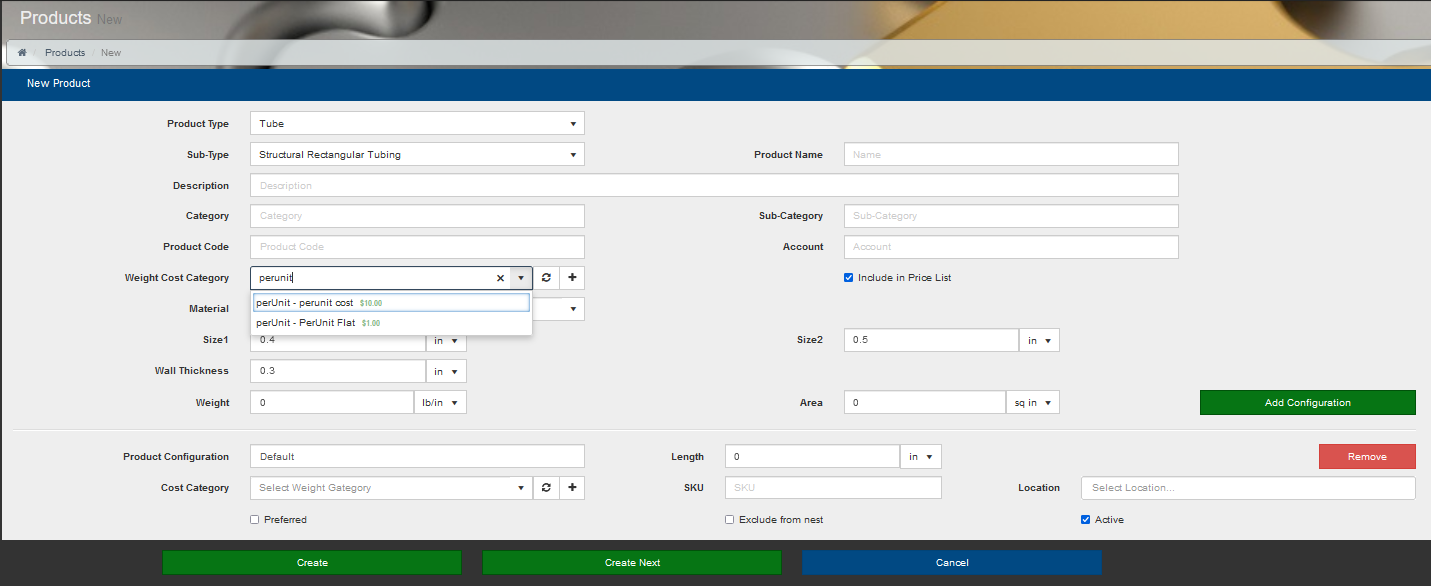Screen dimensions: 1431x586
Task: Open the Product Type dropdown
Action: pyautogui.click(x=417, y=124)
